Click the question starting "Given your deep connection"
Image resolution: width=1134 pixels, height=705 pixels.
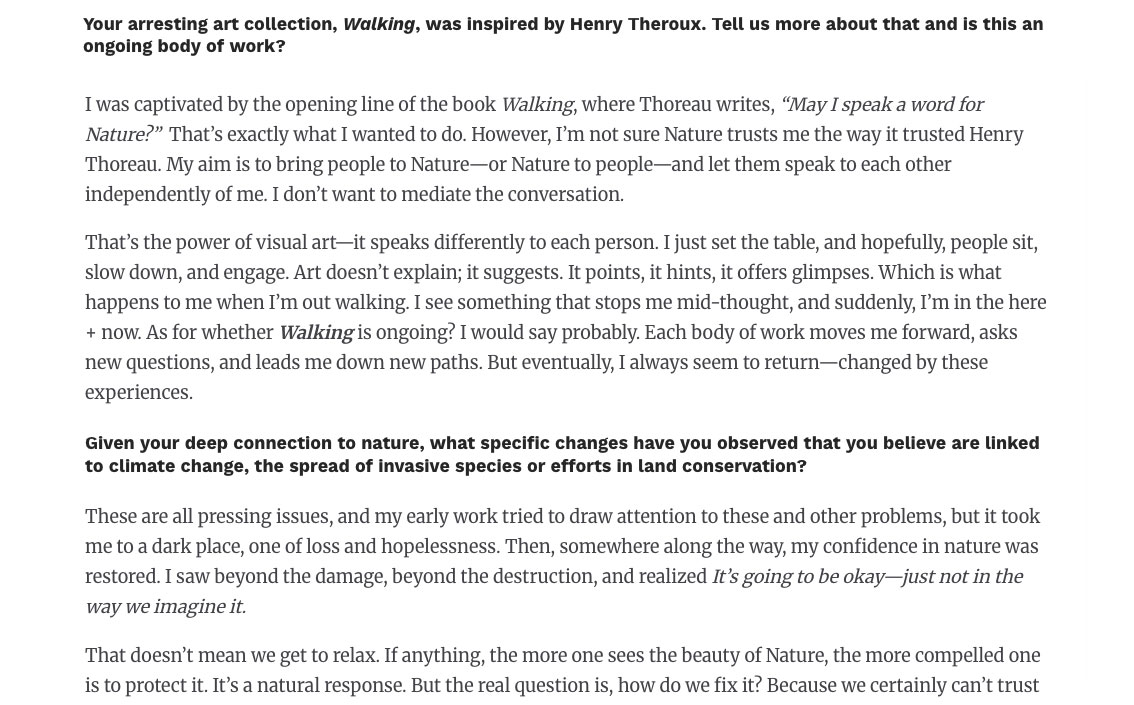pos(561,454)
